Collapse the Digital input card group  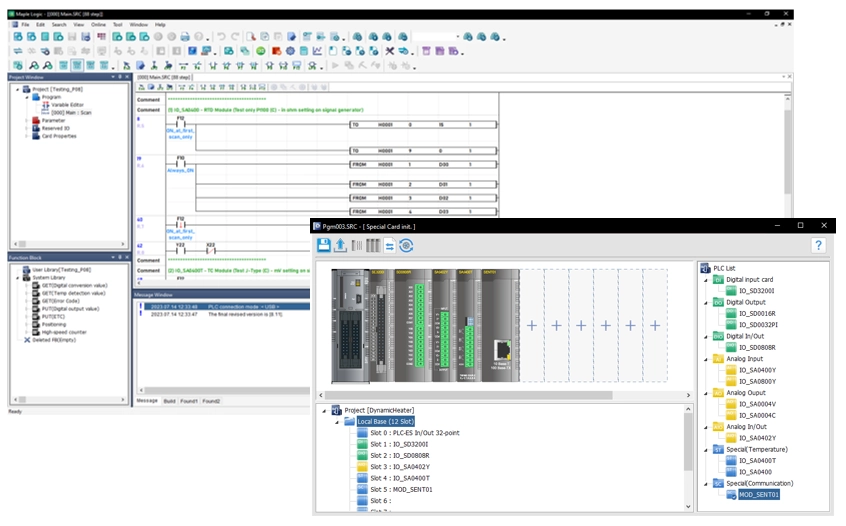point(706,280)
